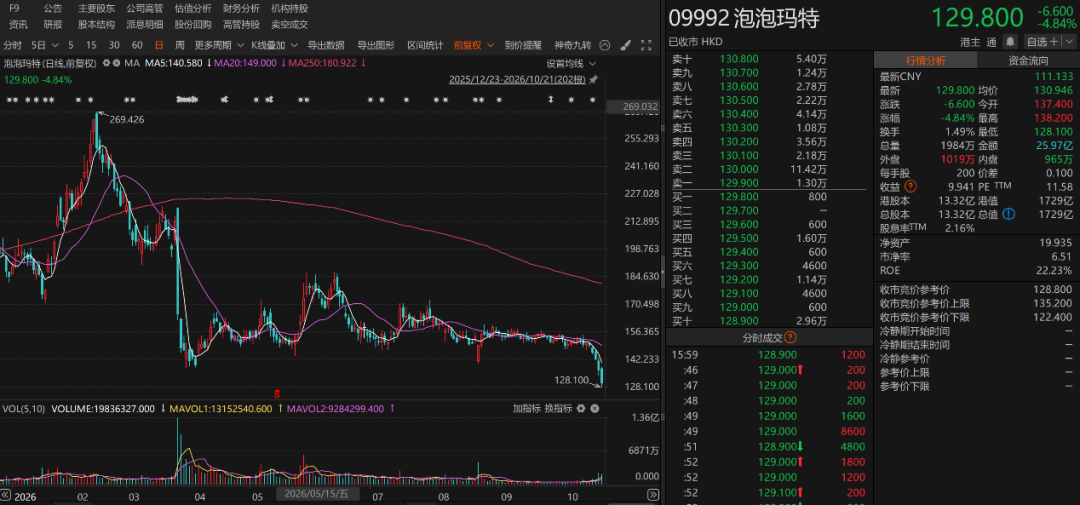Click the 2026/05/15/五 date marker on the time axis
This screenshot has width=1080, height=505.
click(x=317, y=494)
